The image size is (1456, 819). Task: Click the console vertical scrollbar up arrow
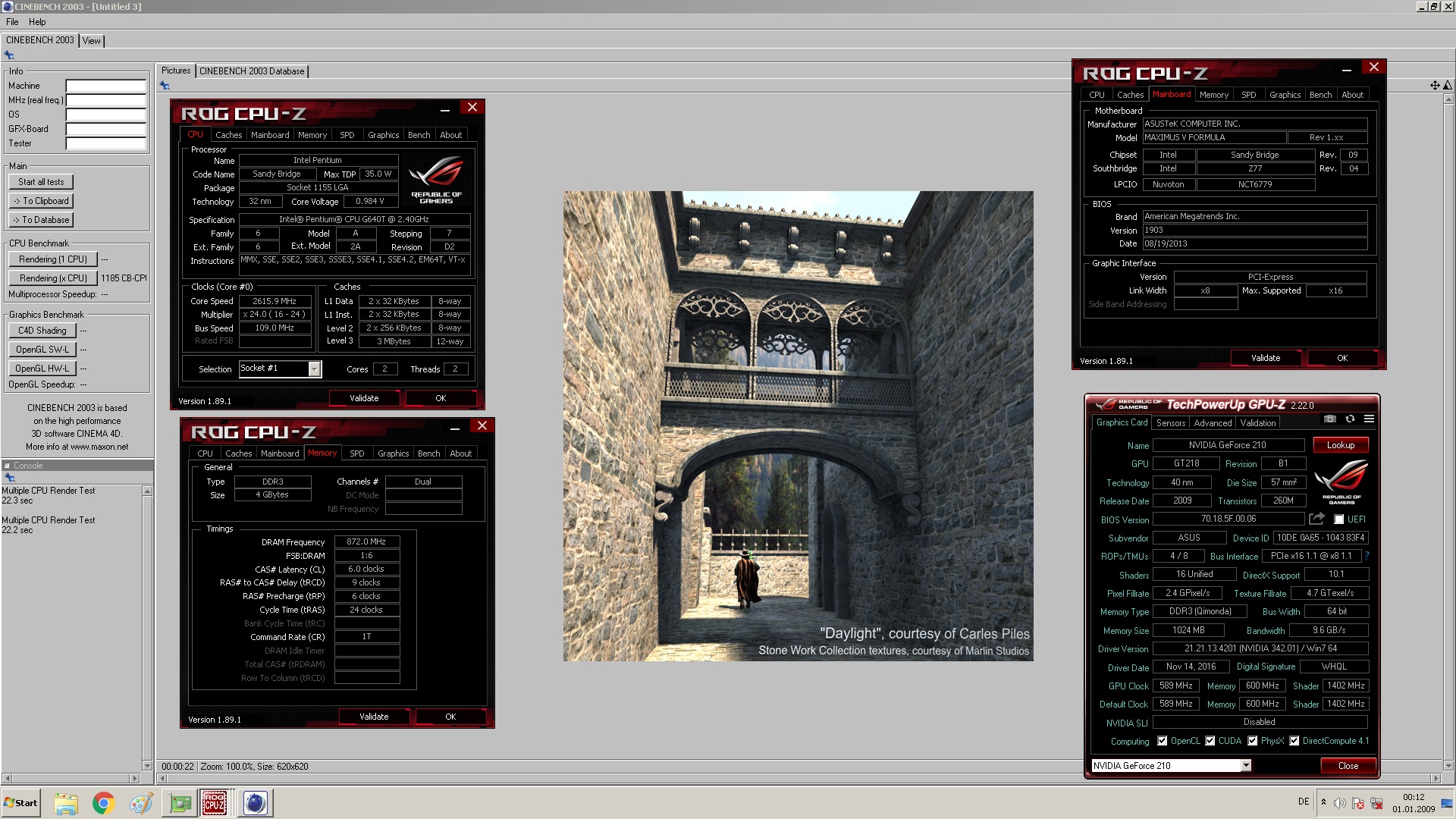(147, 491)
